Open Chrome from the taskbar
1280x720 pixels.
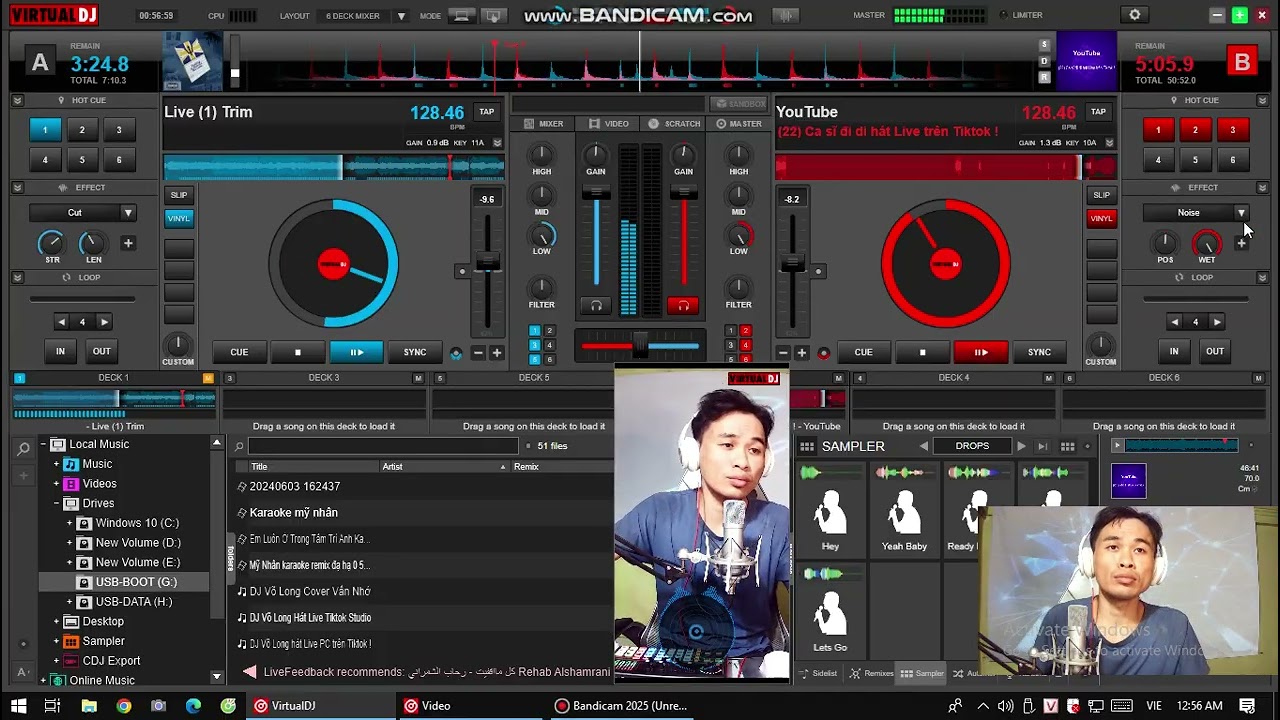123,706
